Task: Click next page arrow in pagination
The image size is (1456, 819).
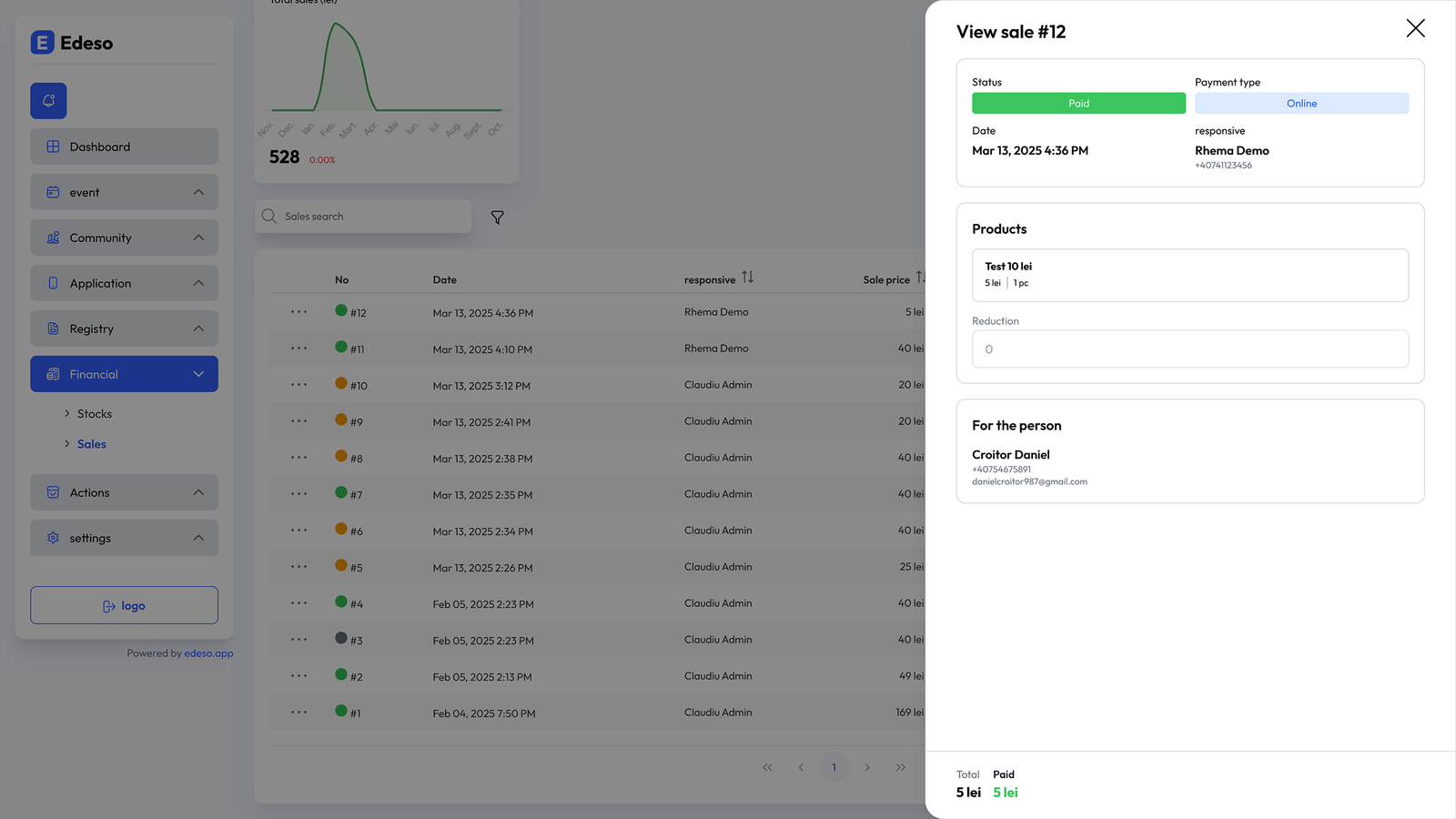Action: [867, 767]
